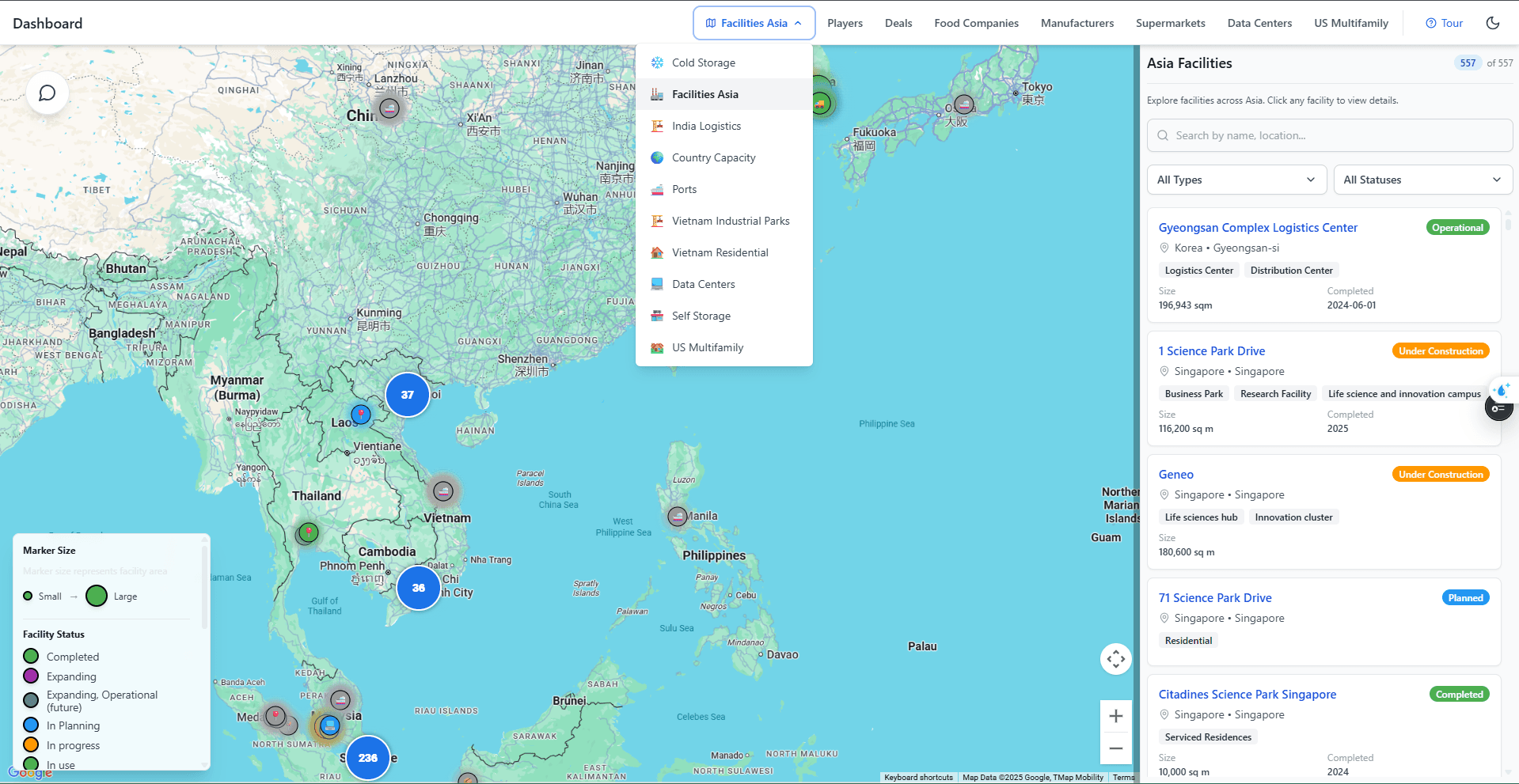The width and height of the screenshot is (1519, 784).
Task: Select Vietnam Industrial Parks icon
Action: pyautogui.click(x=657, y=221)
